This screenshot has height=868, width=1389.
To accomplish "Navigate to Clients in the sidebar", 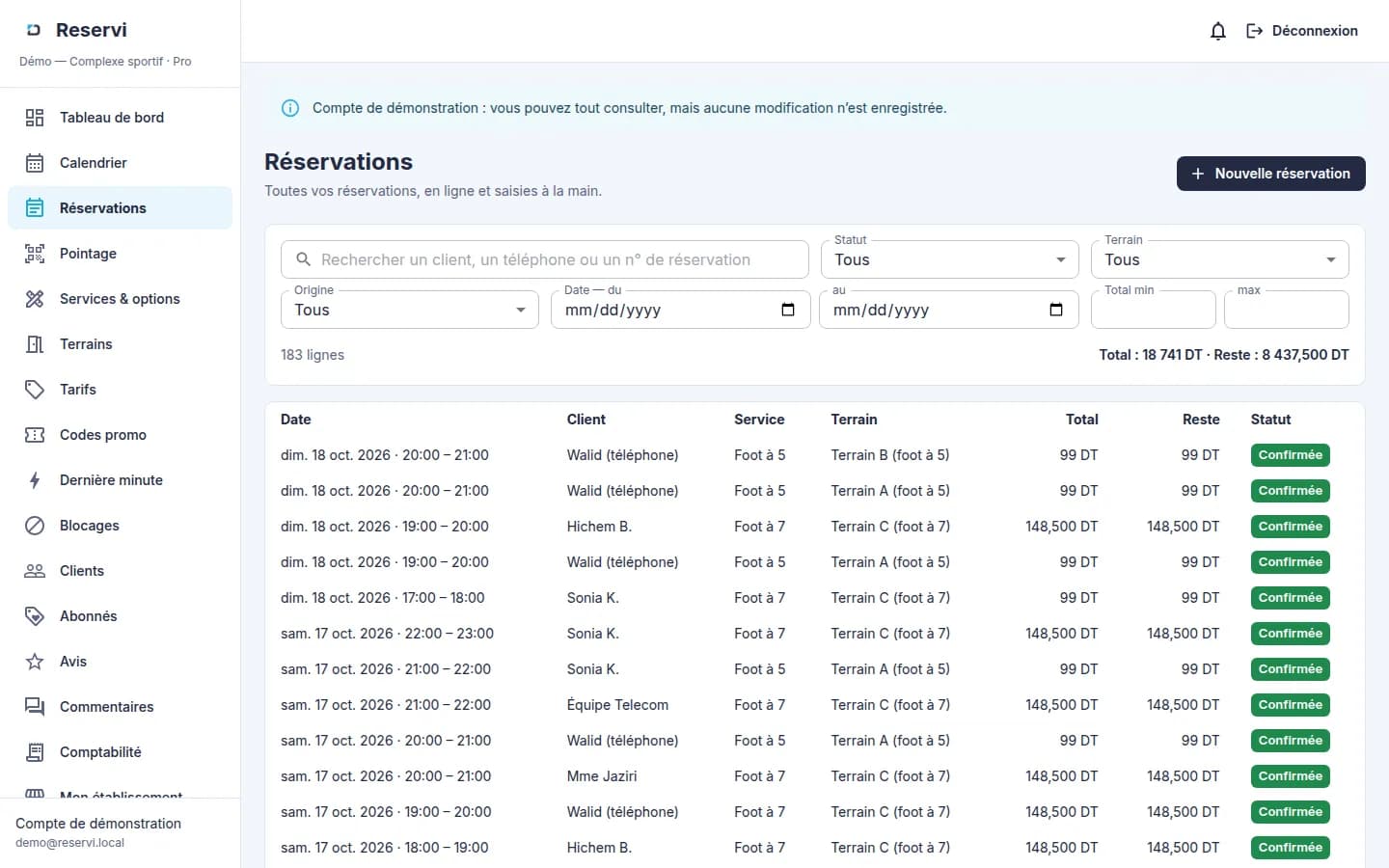I will [x=120, y=571].
